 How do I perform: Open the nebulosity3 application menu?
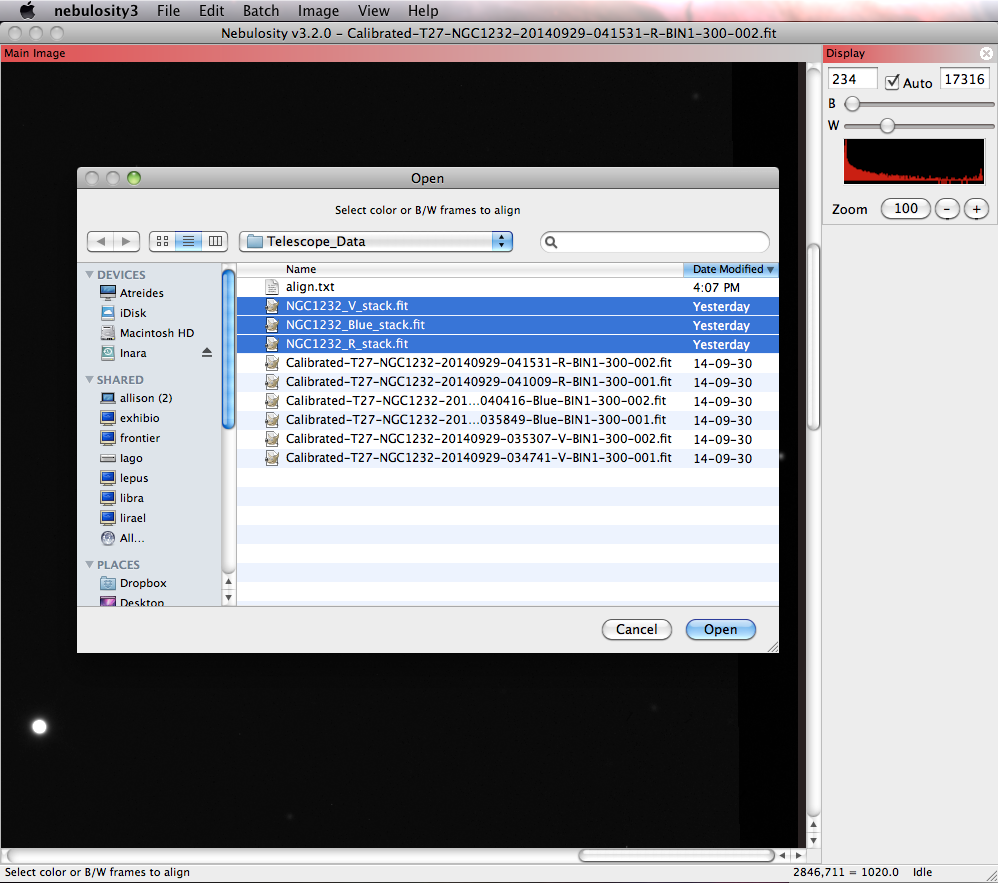click(95, 11)
